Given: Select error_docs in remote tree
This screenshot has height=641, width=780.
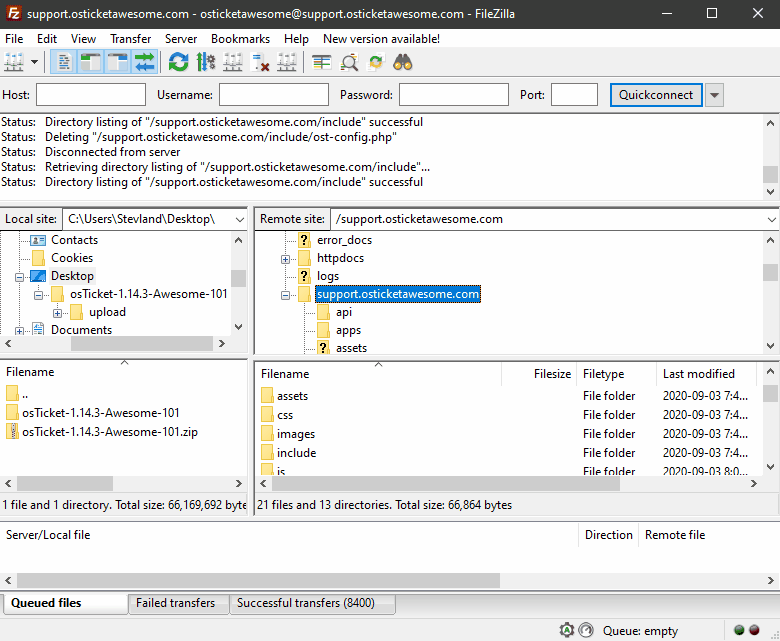Looking at the screenshot, I should (x=344, y=240).
